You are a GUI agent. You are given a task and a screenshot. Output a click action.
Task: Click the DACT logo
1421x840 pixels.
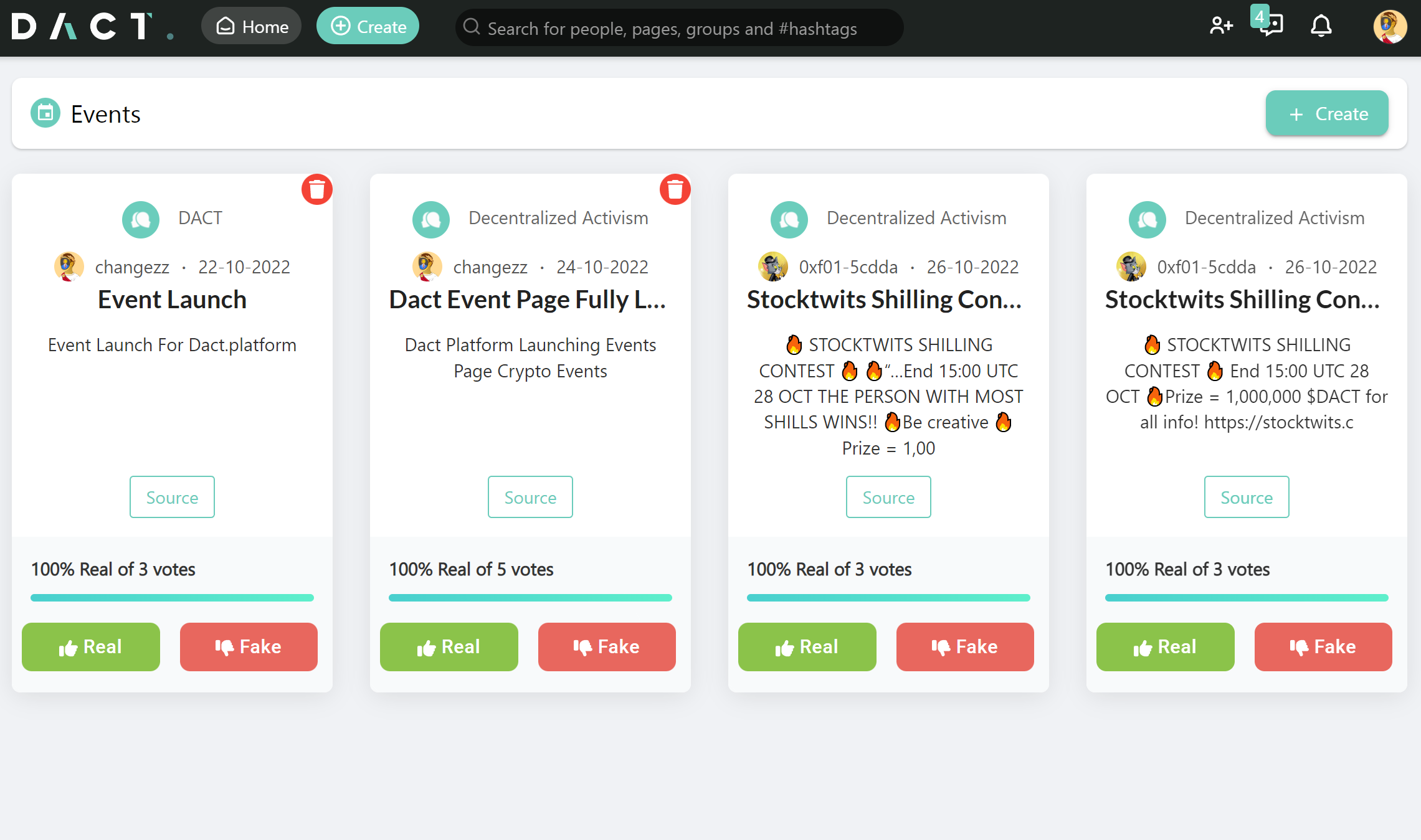point(92,27)
